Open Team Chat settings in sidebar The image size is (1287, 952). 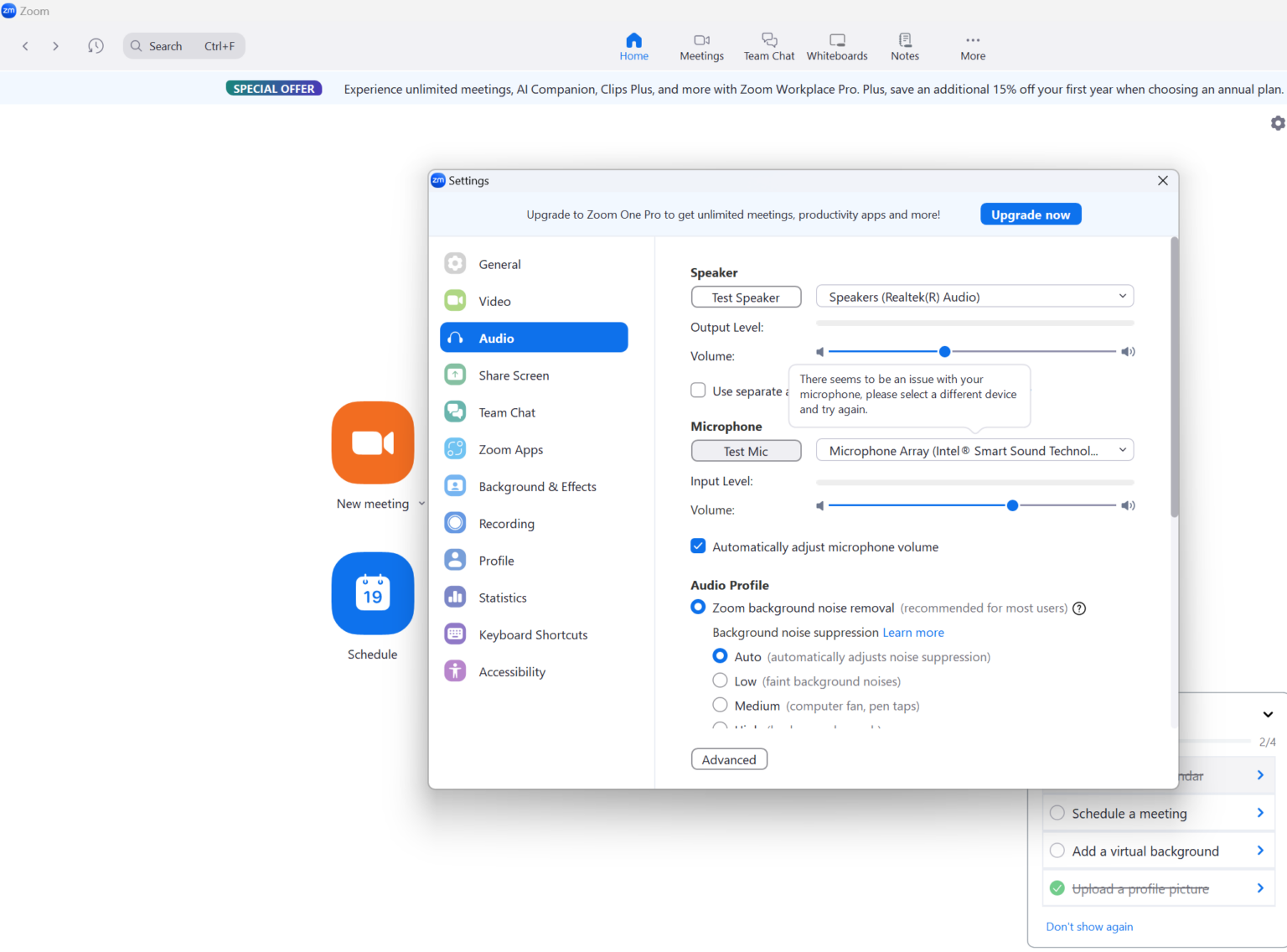click(x=506, y=411)
